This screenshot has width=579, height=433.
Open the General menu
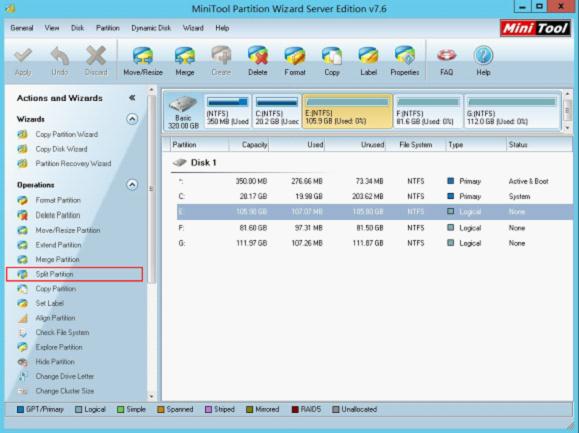pos(22,28)
